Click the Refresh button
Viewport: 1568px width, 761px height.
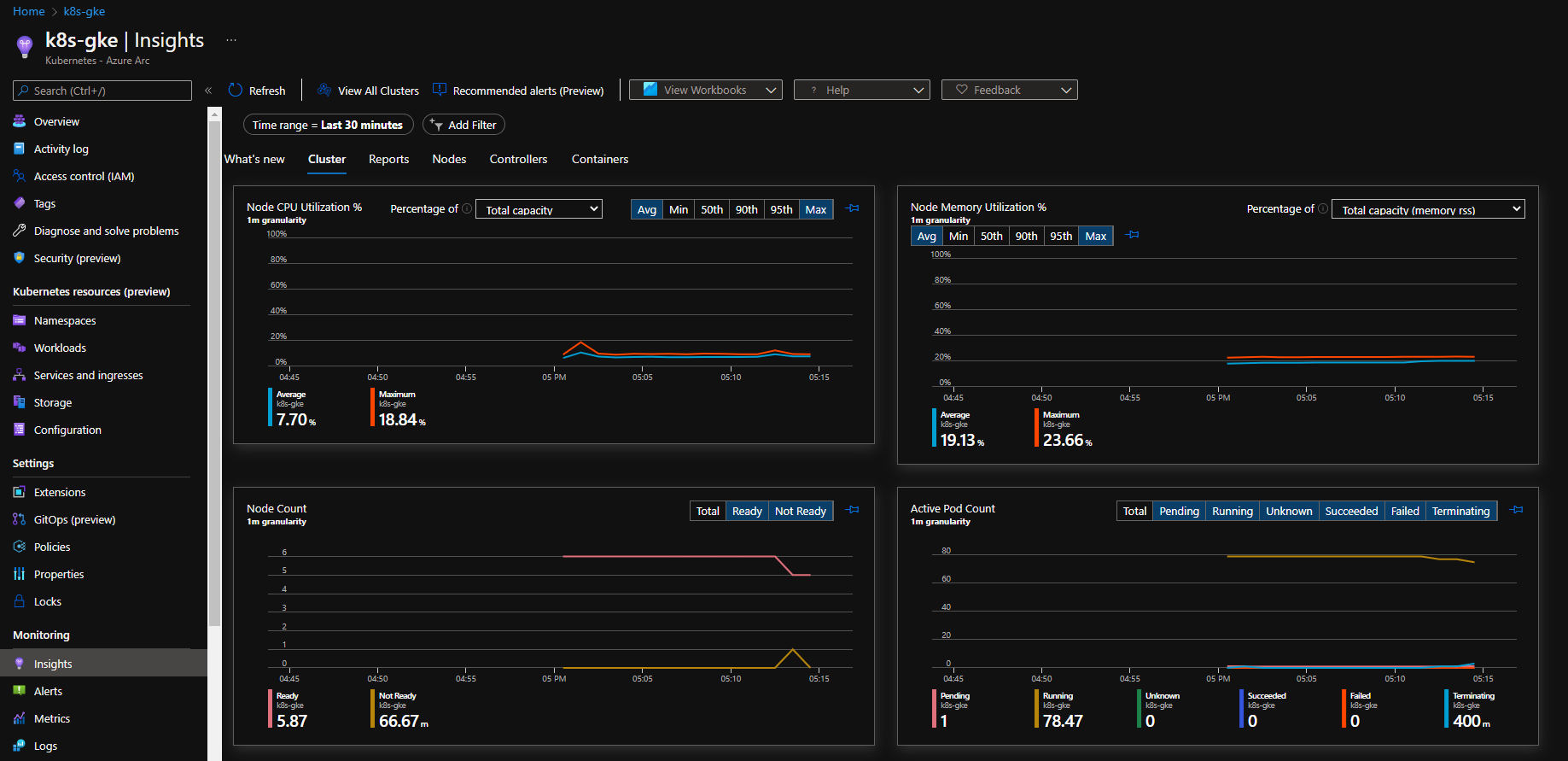tap(257, 91)
